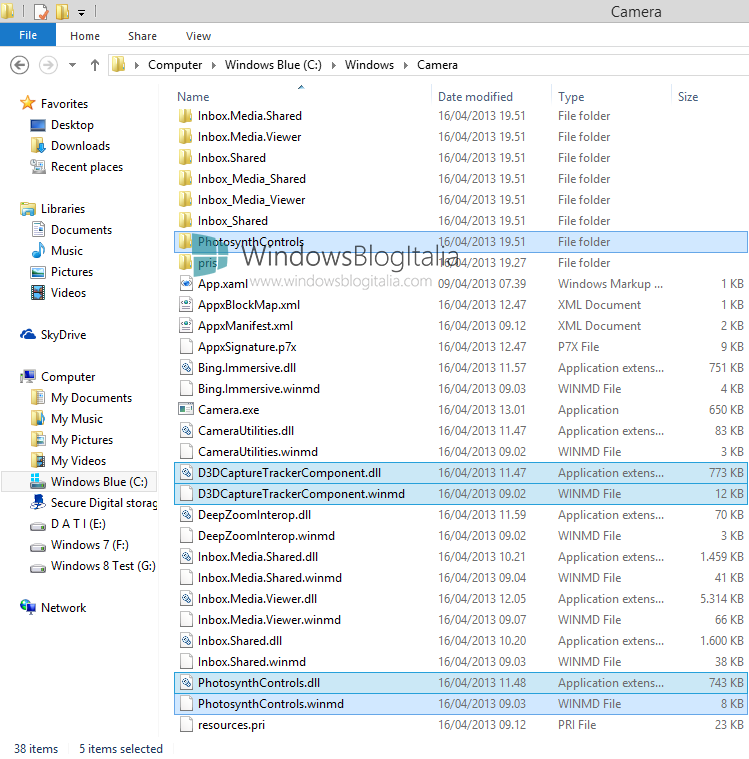Select the resources.pri file
Viewport: 749px width, 759px height.
tap(231, 725)
